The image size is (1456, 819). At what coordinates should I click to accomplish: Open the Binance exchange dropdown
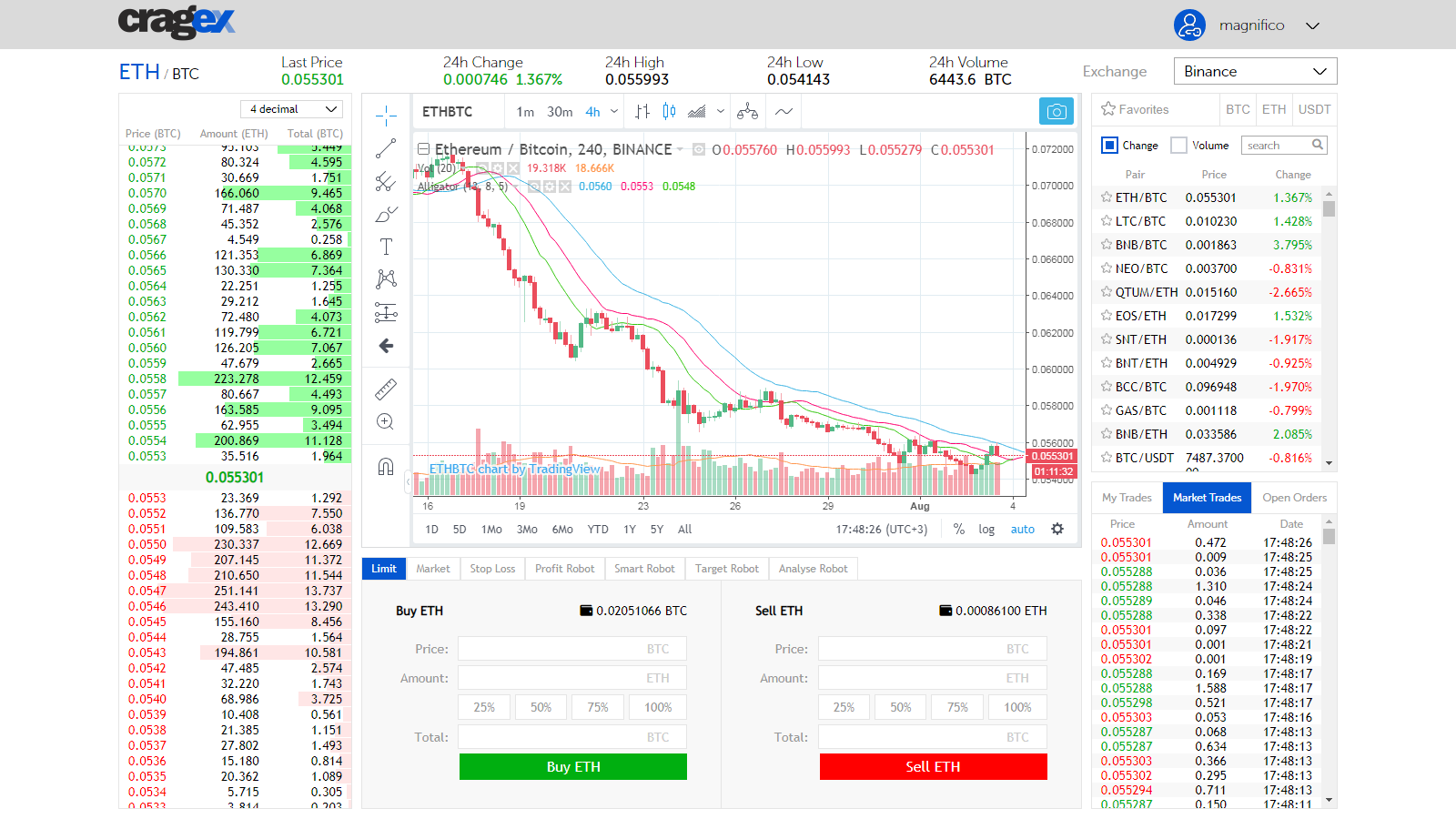pos(1256,71)
